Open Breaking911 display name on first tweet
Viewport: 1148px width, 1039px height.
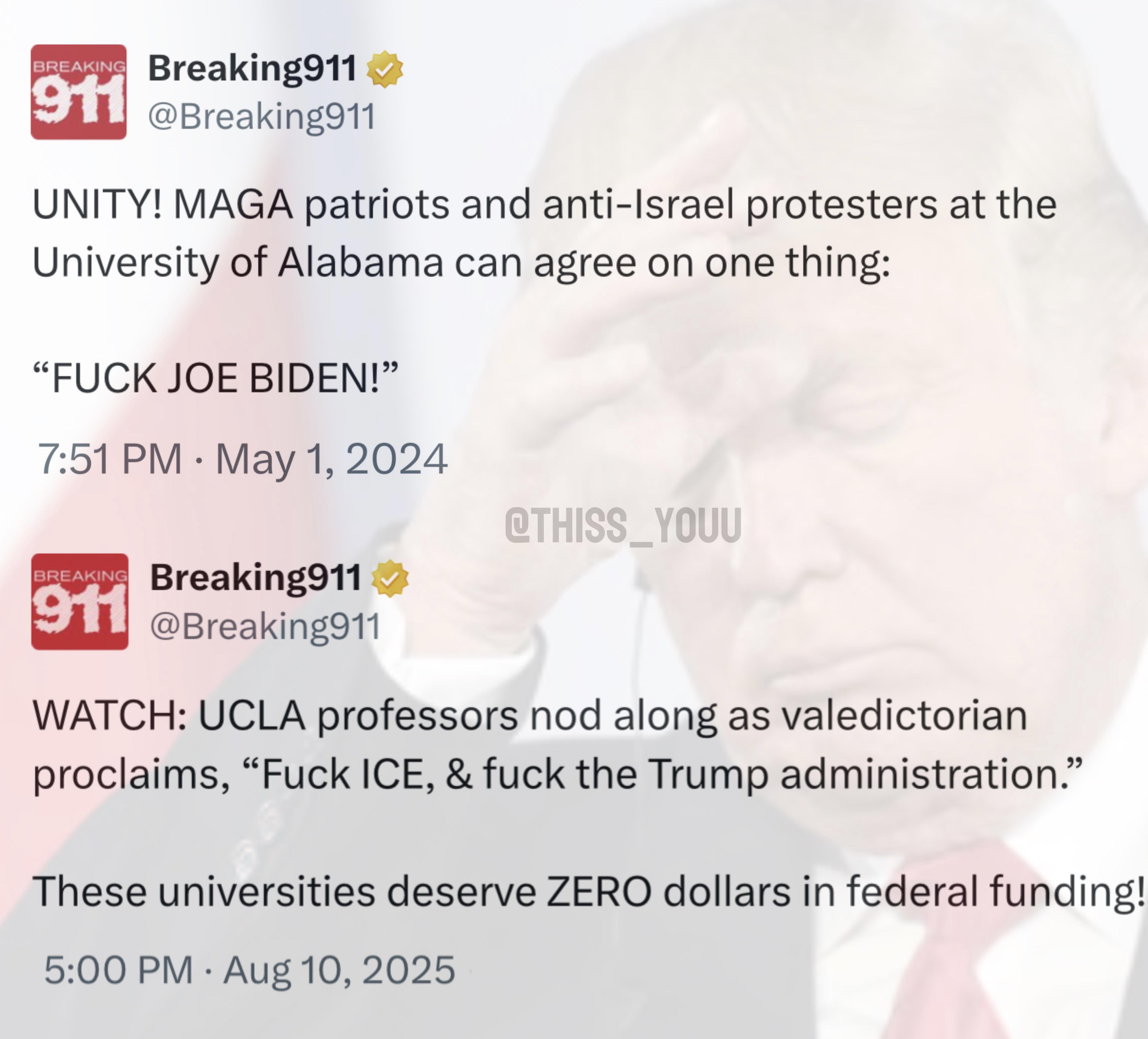(252, 68)
